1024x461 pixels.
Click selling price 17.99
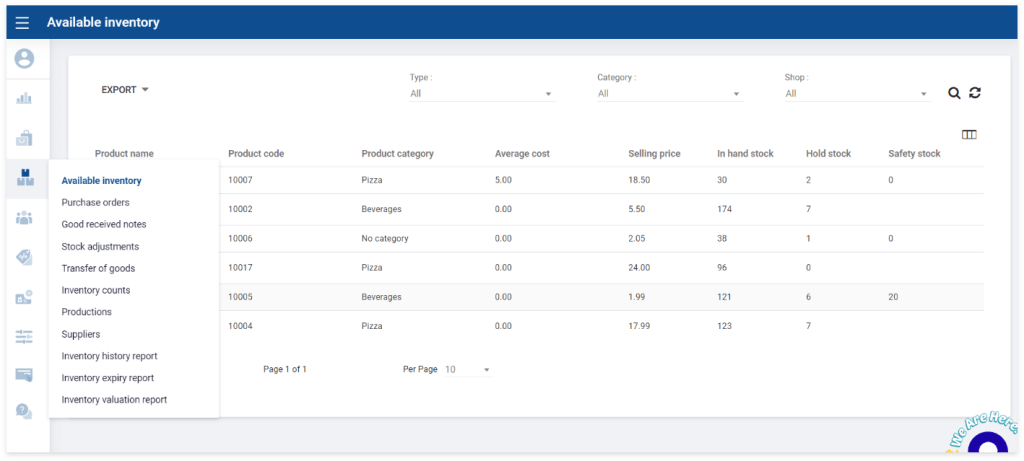(639, 326)
